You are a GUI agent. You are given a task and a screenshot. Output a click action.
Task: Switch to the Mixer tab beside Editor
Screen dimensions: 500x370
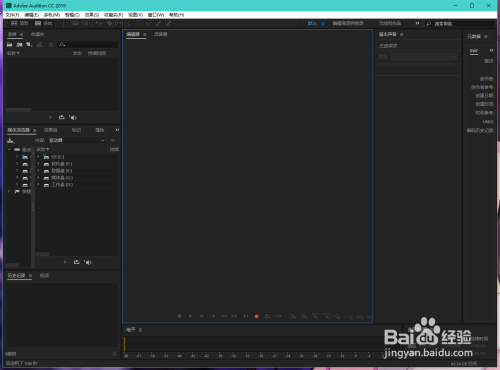tap(161, 34)
